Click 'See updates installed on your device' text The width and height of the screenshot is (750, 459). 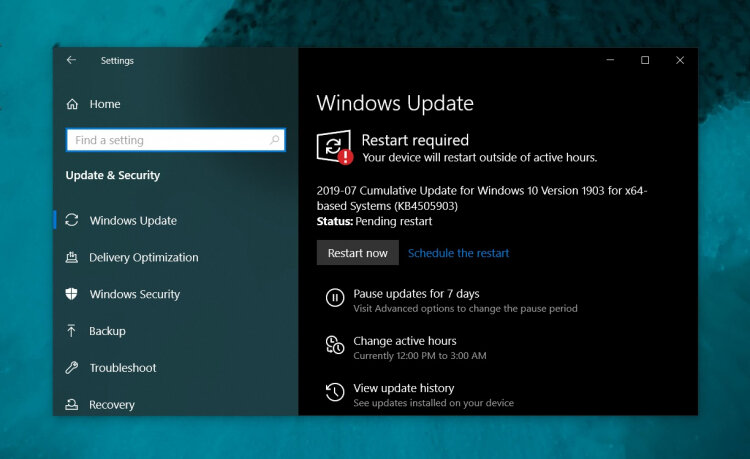[x=433, y=403]
